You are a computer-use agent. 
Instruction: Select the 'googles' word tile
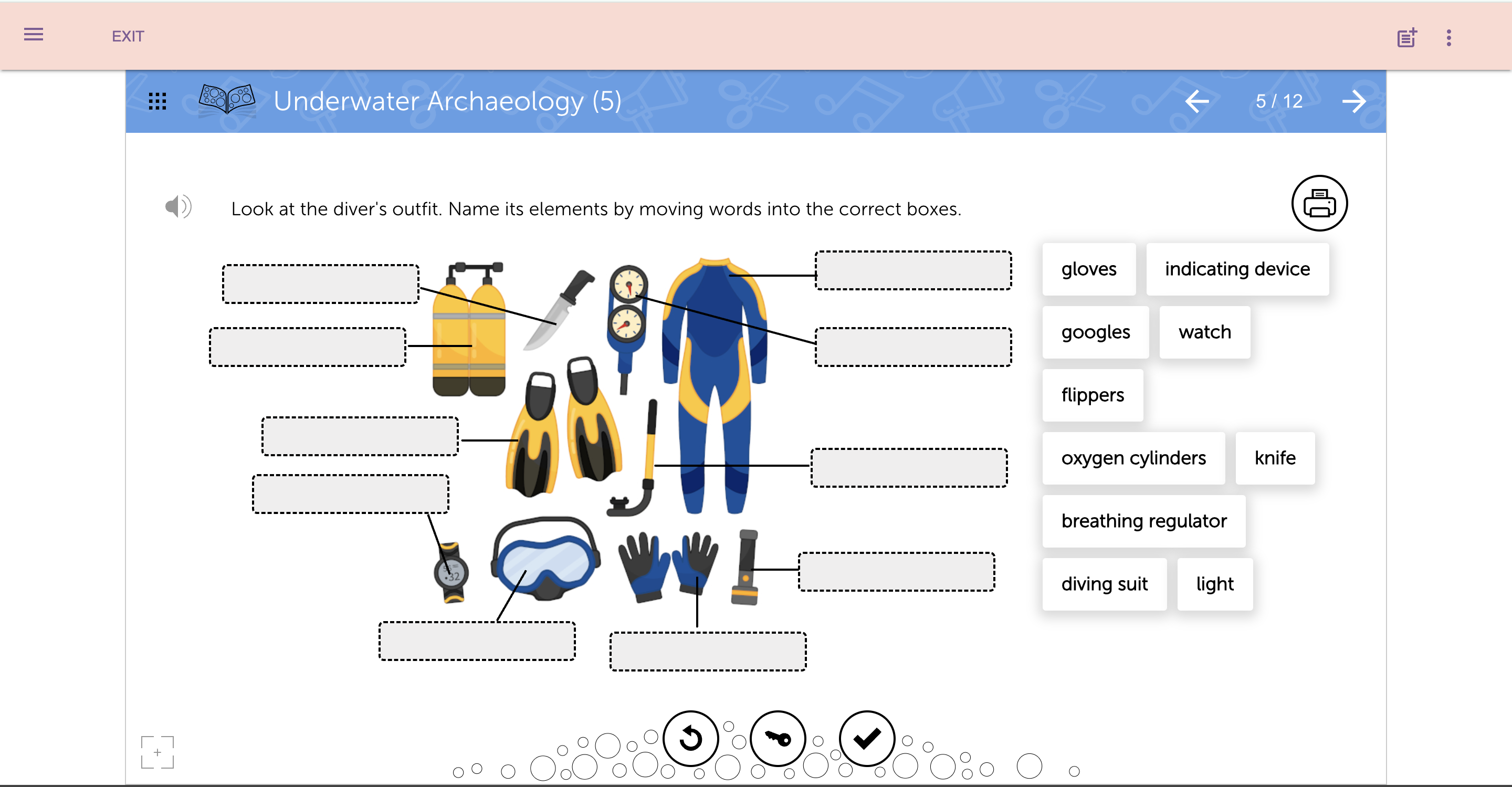(x=1095, y=332)
